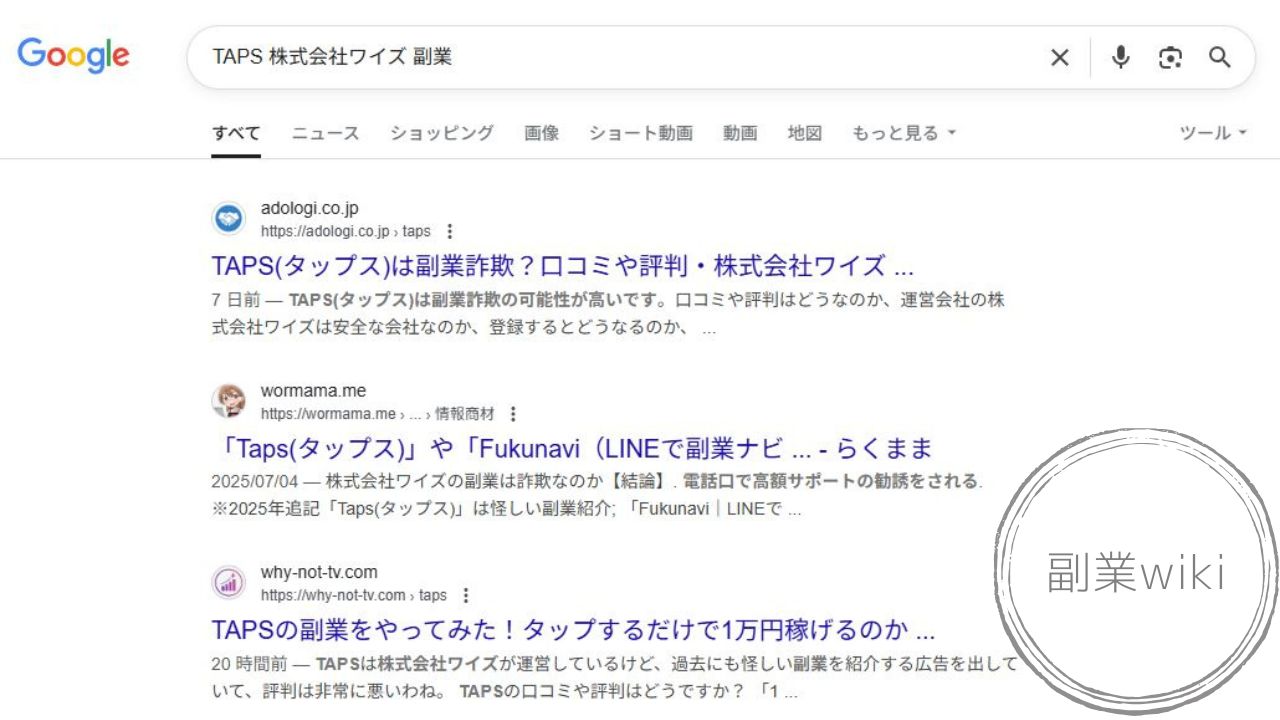The width and height of the screenshot is (1280, 720).
Task: Click the https://adologi.co.jp › taps URL
Action: [x=346, y=231]
